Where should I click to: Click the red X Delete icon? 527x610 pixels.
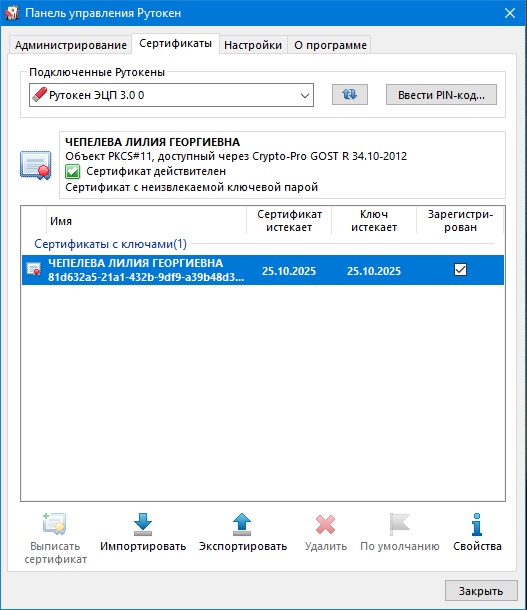pyautogui.click(x=325, y=524)
